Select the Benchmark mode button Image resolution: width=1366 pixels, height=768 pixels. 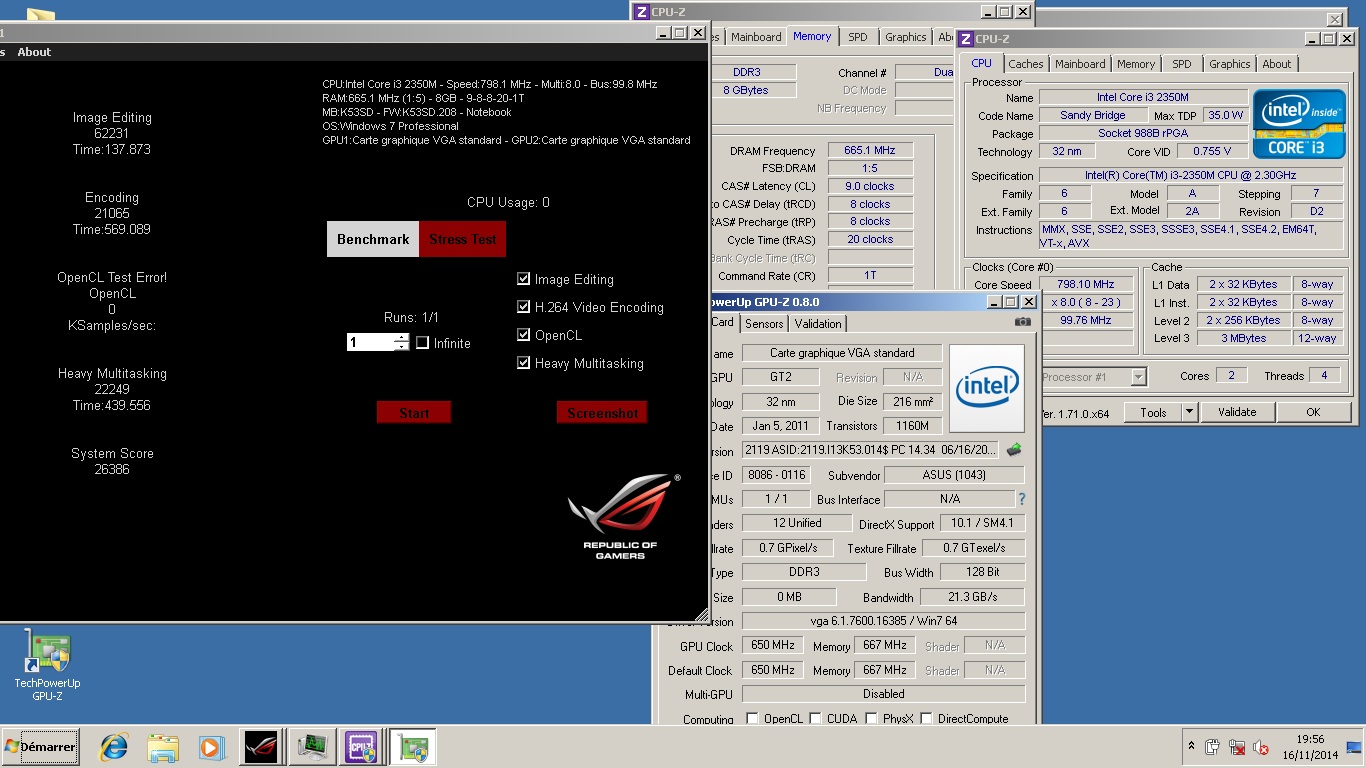point(373,239)
